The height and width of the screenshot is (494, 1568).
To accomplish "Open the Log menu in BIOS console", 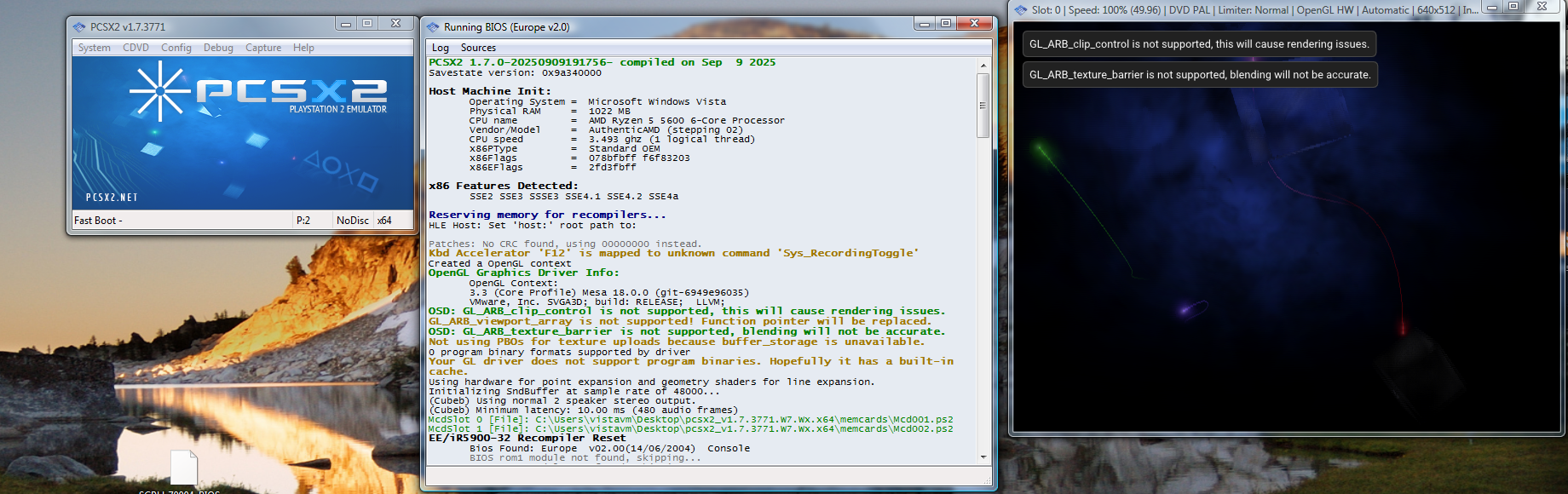I will click(441, 48).
